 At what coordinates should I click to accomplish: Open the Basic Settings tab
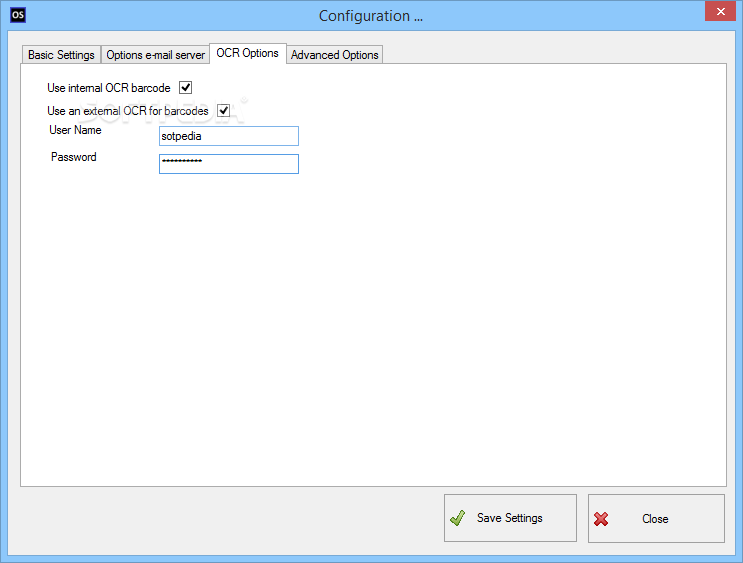point(61,55)
